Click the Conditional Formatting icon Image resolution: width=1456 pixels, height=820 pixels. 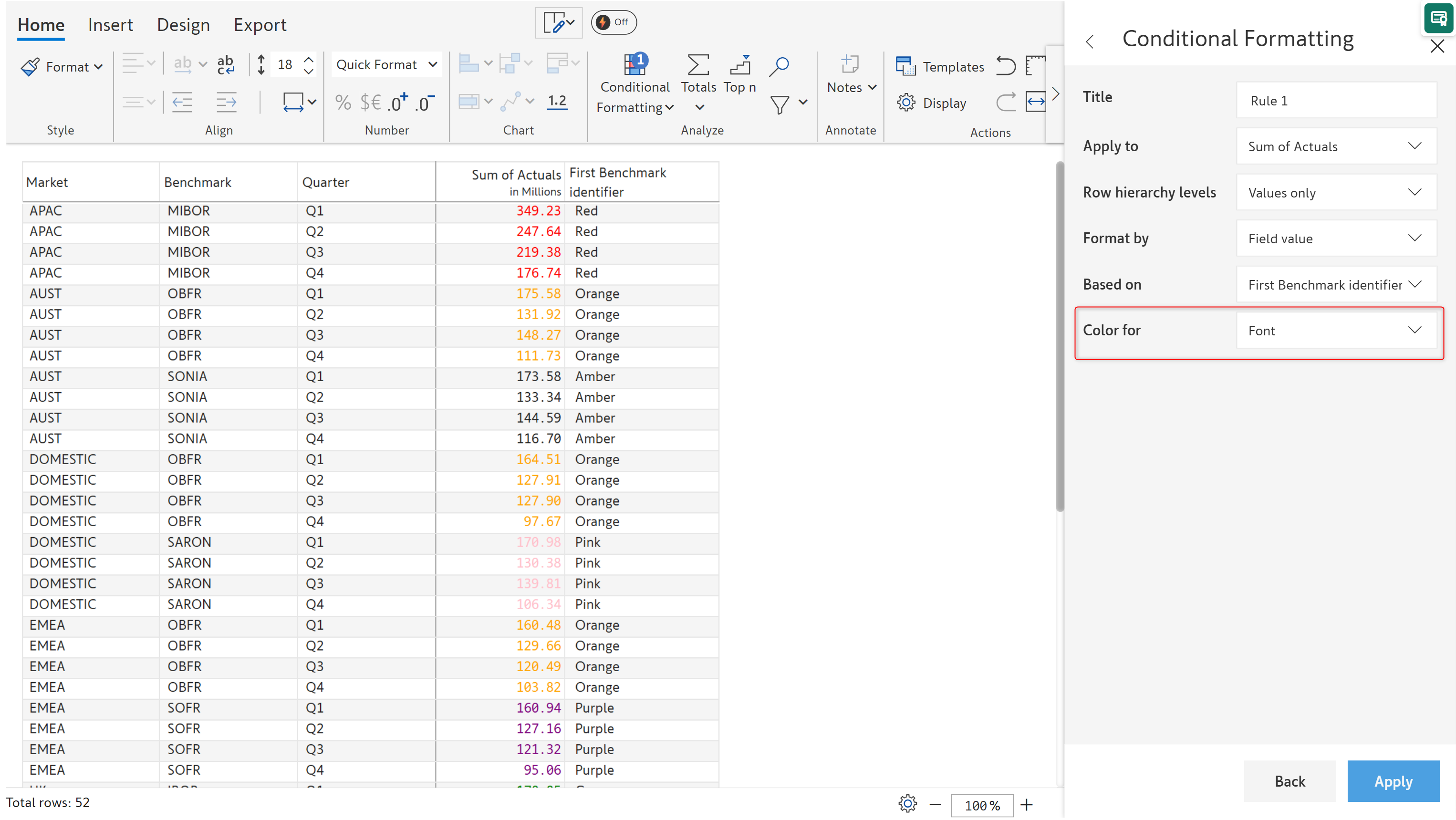coord(634,65)
